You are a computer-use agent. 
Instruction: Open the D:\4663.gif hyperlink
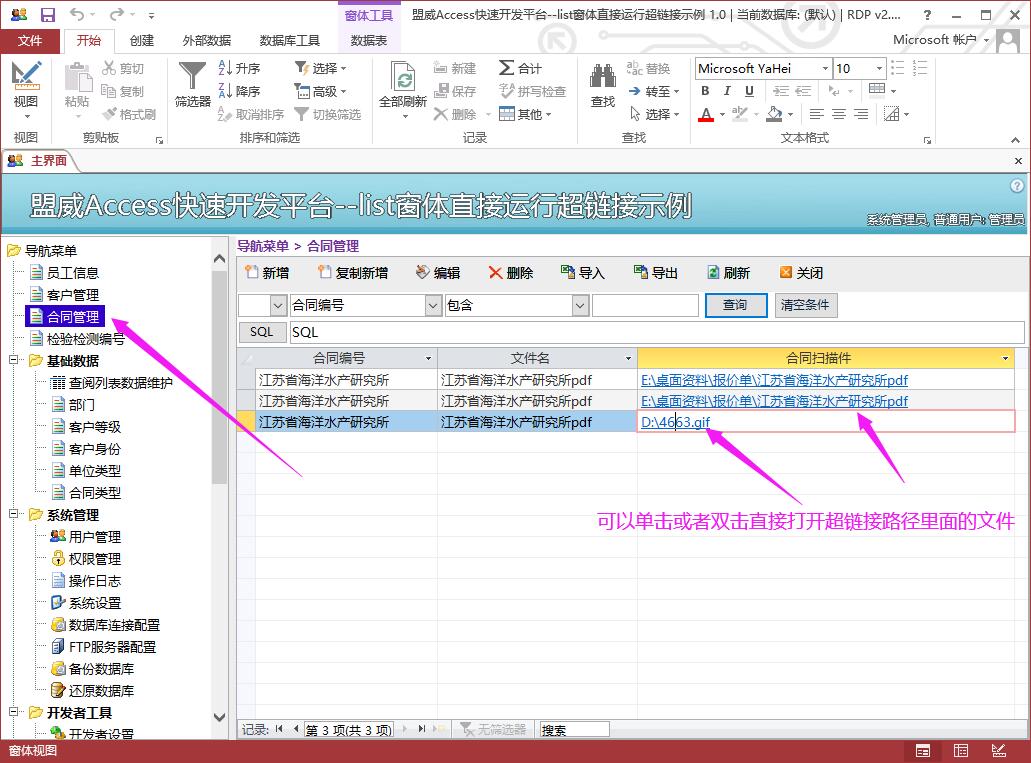[675, 422]
